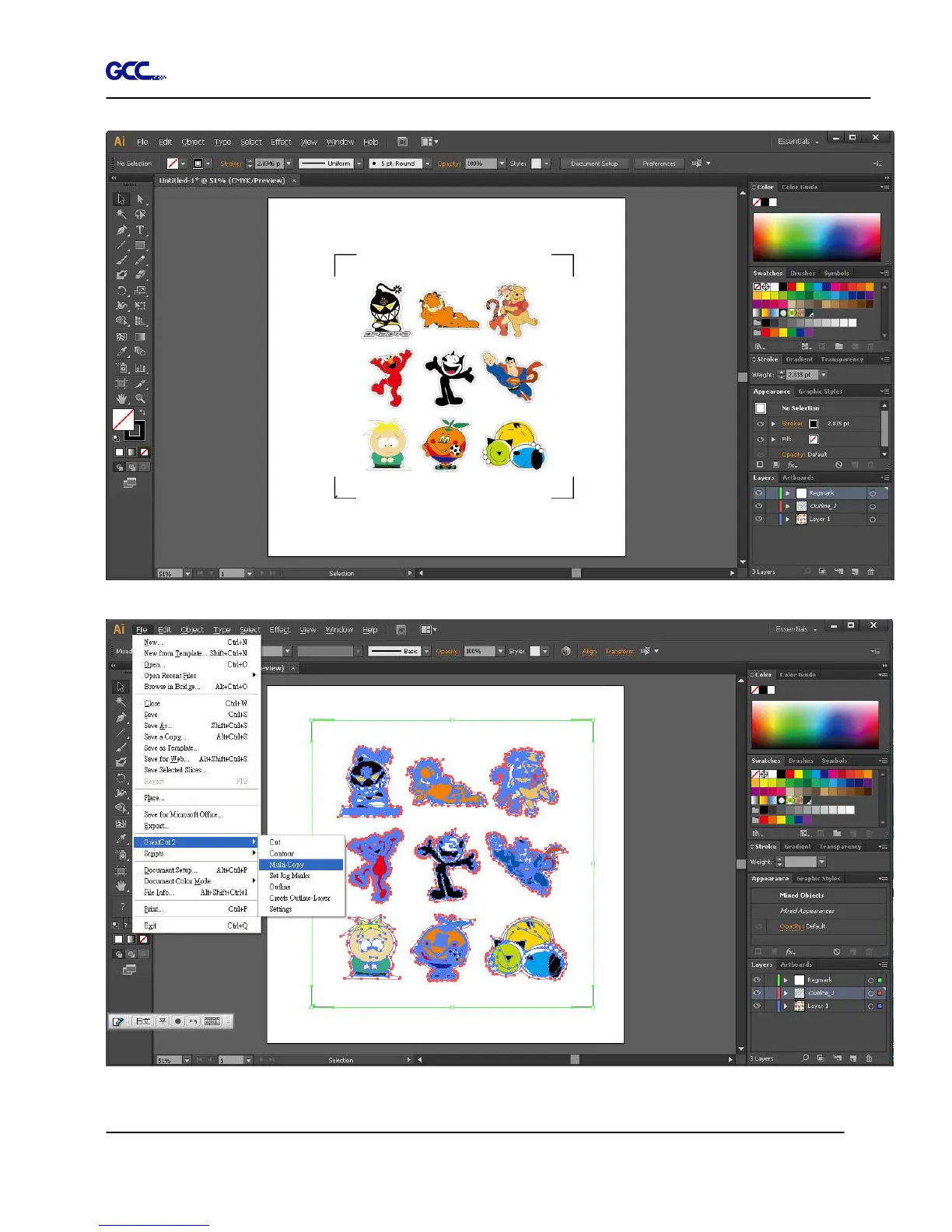Click Clear Appearance icon in upper Appearance panel
Image resolution: width=952 pixels, height=1232 pixels.
(x=838, y=464)
